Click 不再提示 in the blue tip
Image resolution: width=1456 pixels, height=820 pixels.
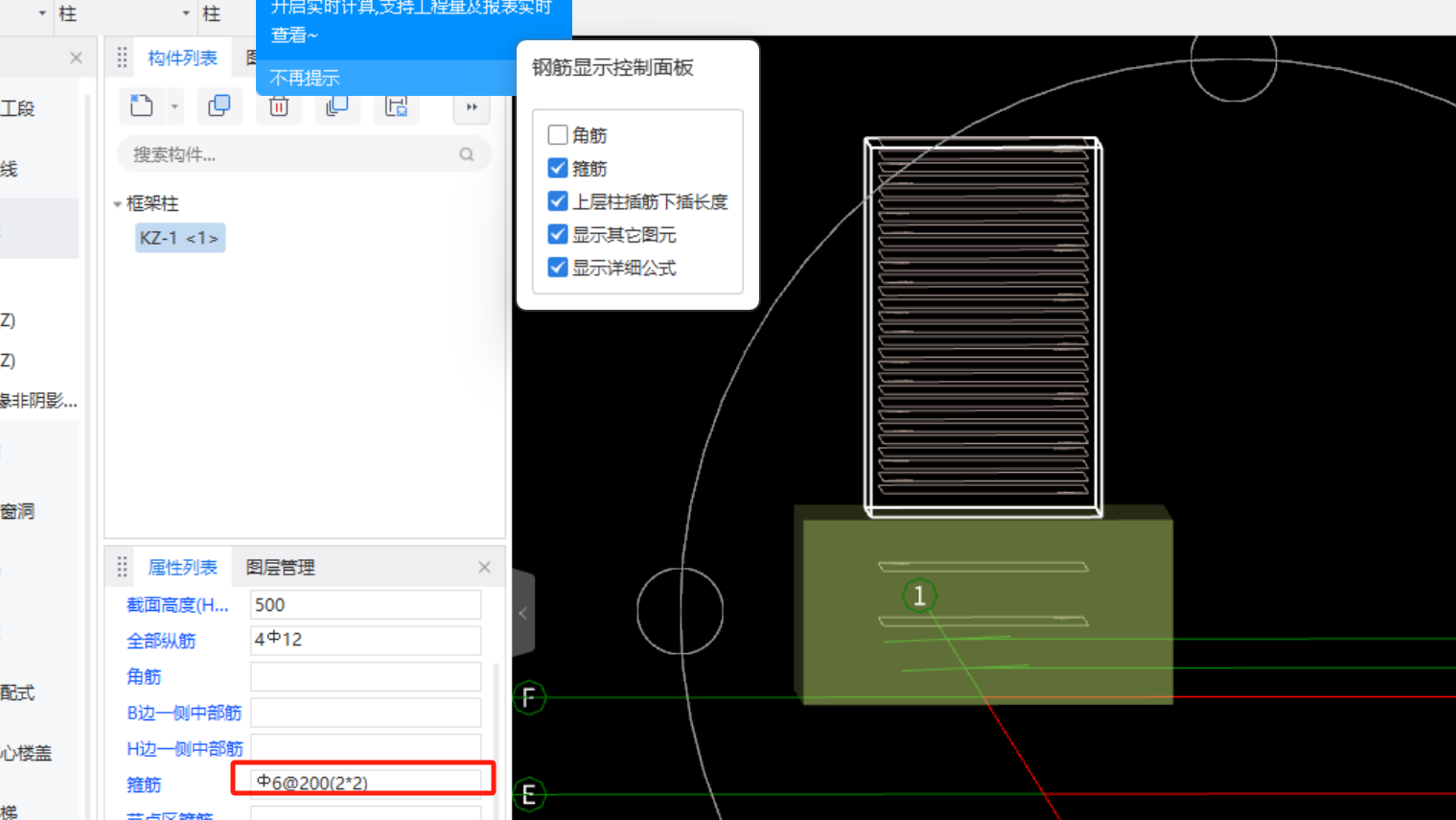click(305, 78)
